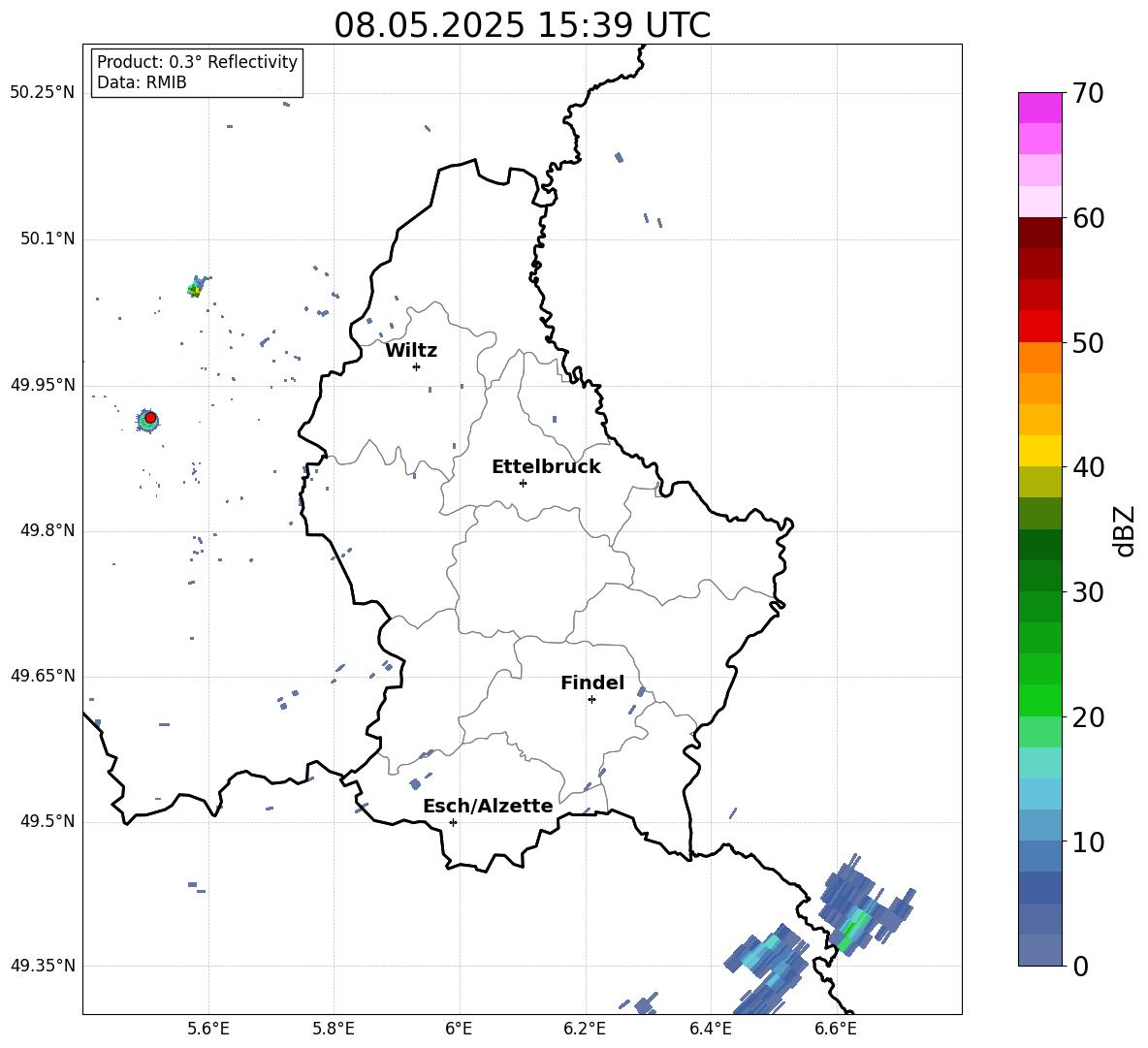Click the 0 value on the colorbar

click(x=1080, y=966)
